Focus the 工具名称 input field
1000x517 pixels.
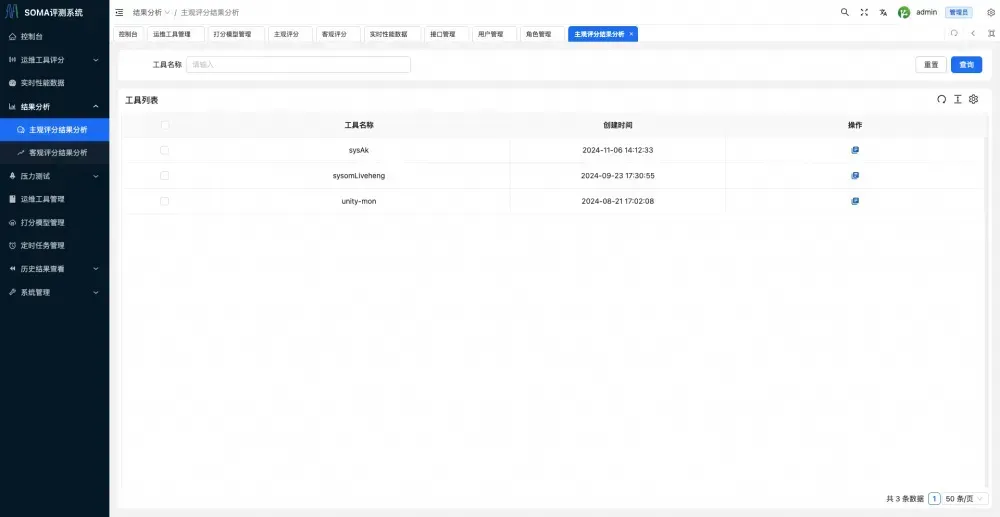298,64
